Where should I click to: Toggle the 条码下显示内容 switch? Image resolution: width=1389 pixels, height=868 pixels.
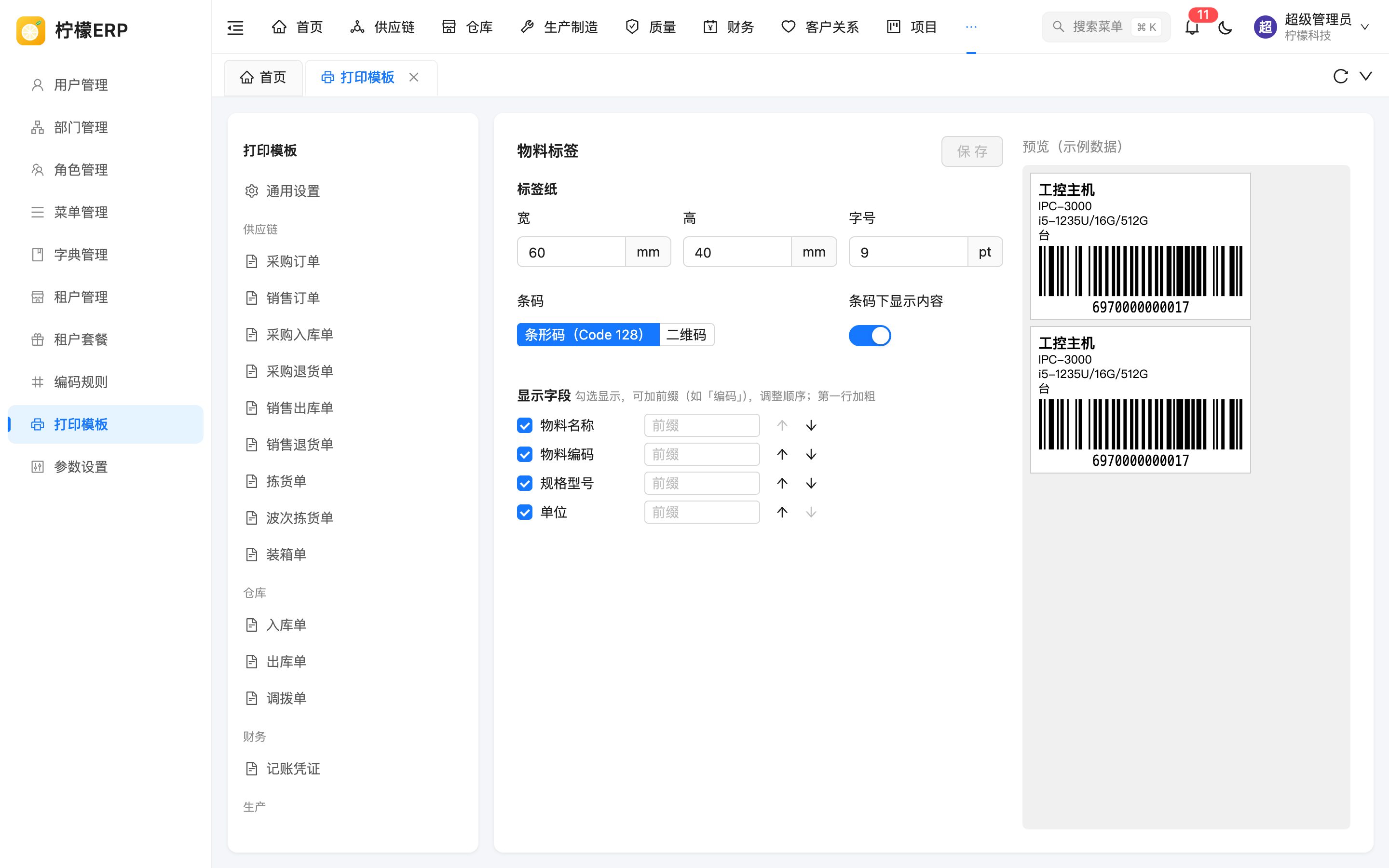(x=870, y=335)
